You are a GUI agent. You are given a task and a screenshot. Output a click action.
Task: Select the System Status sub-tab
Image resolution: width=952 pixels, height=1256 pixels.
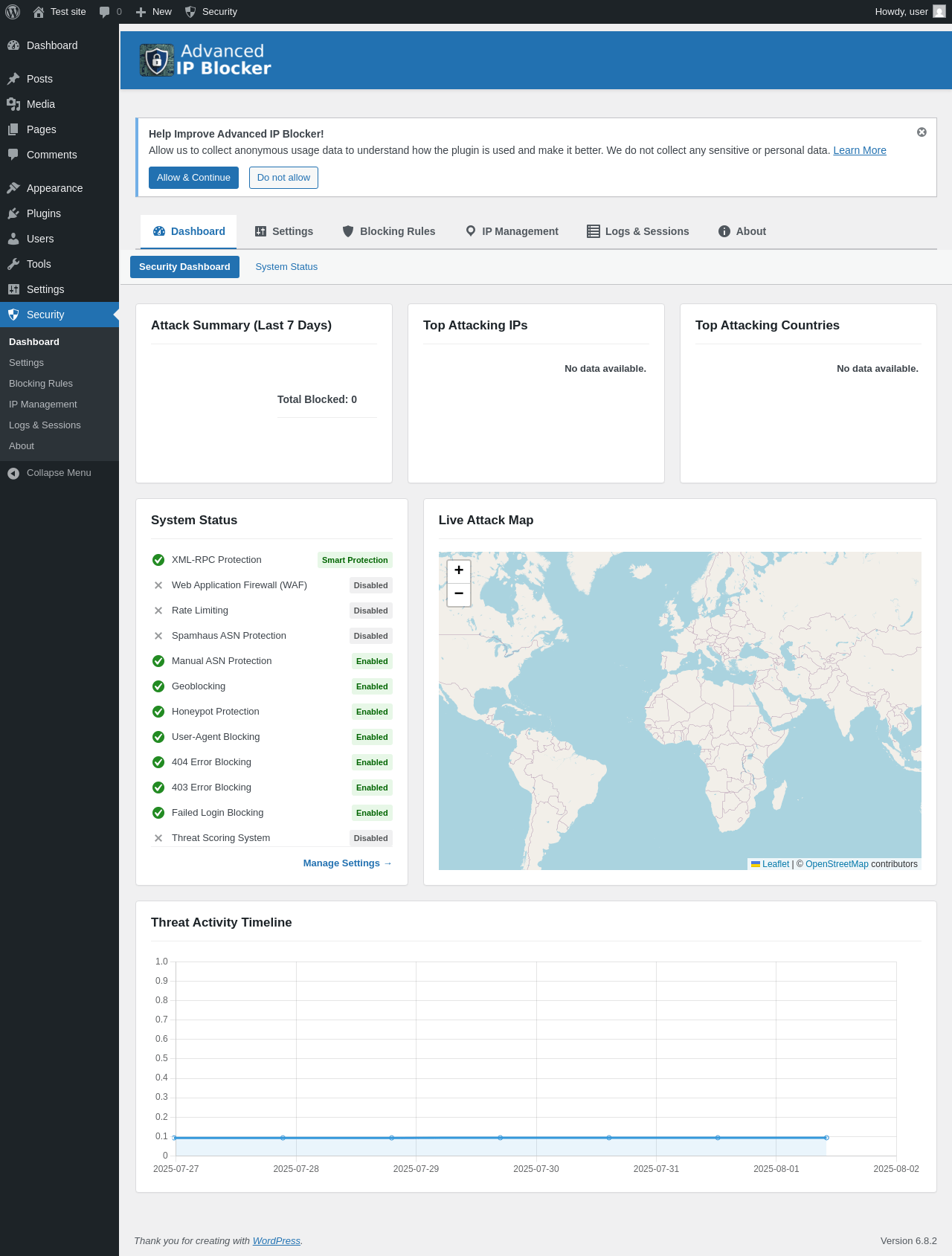tap(286, 267)
